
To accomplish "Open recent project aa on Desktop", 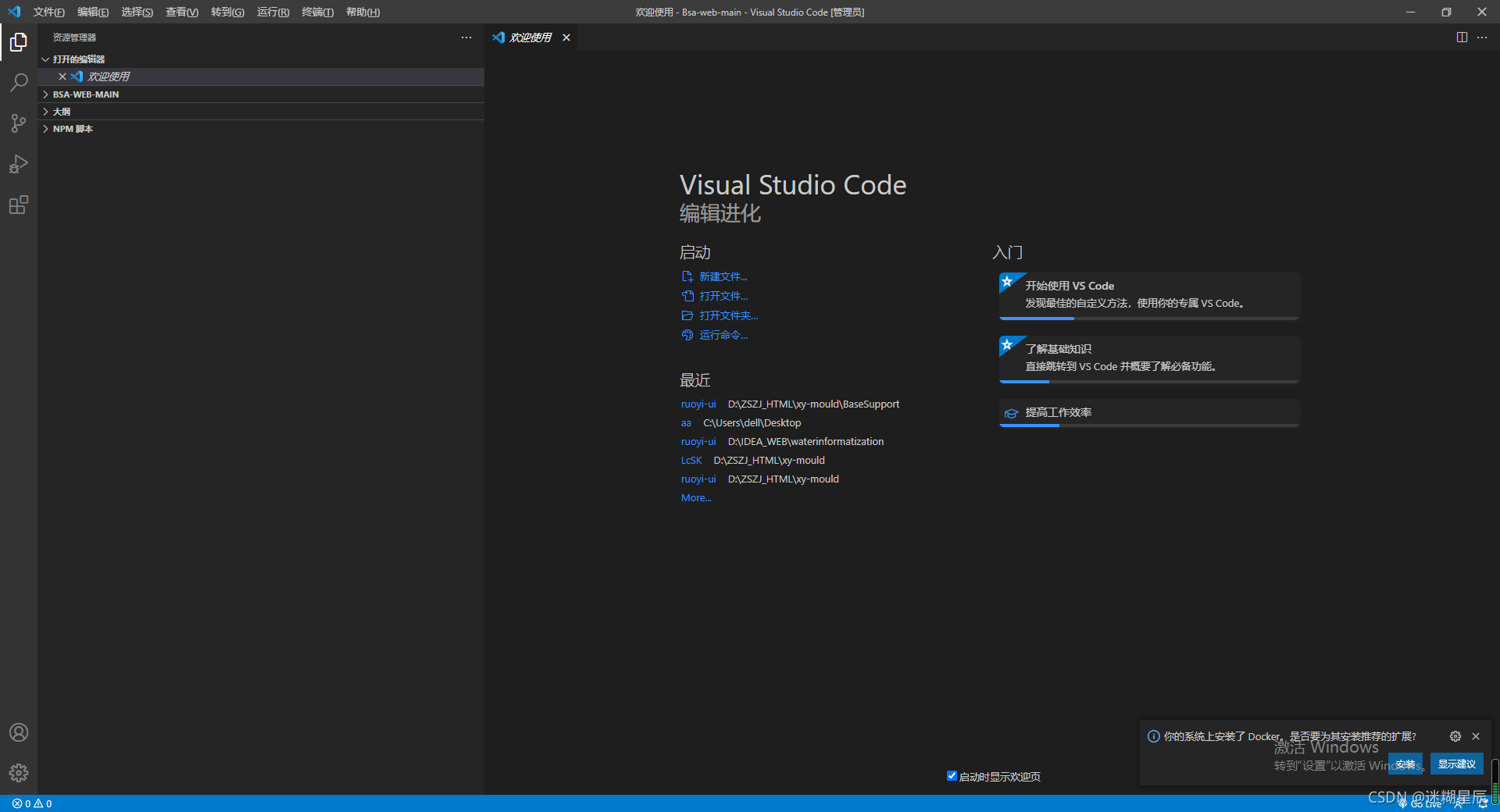I will point(686,423).
